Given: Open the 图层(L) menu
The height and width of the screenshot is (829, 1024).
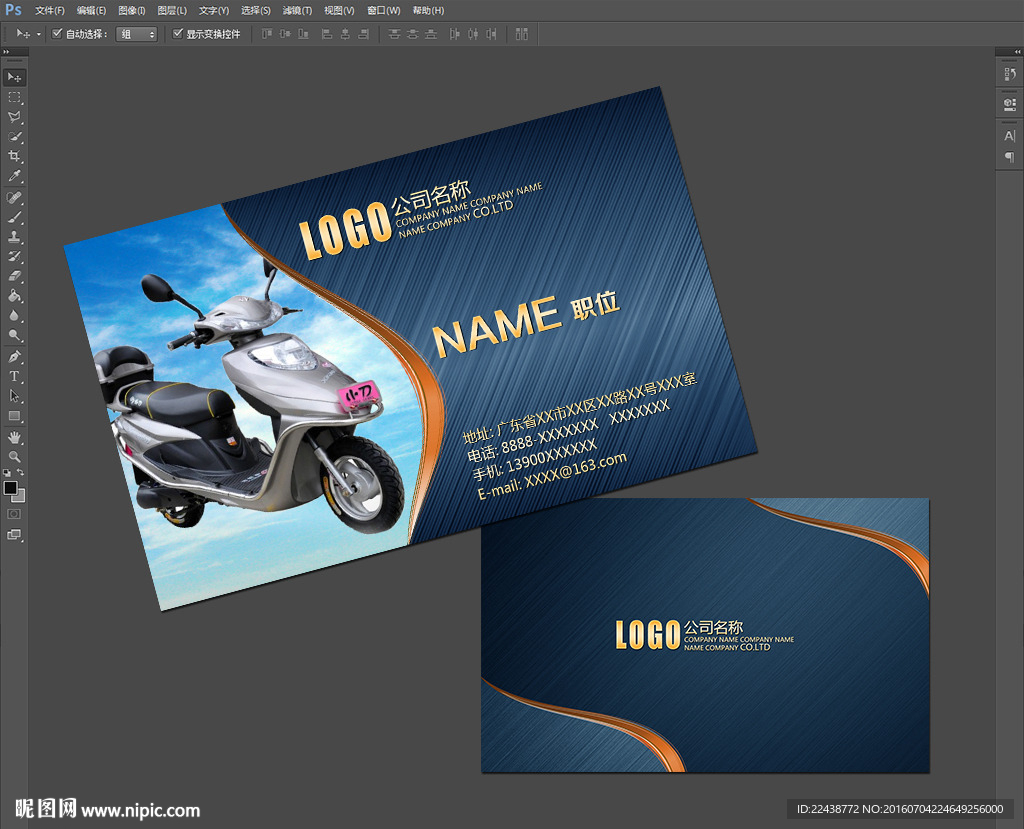Looking at the screenshot, I should (x=172, y=10).
